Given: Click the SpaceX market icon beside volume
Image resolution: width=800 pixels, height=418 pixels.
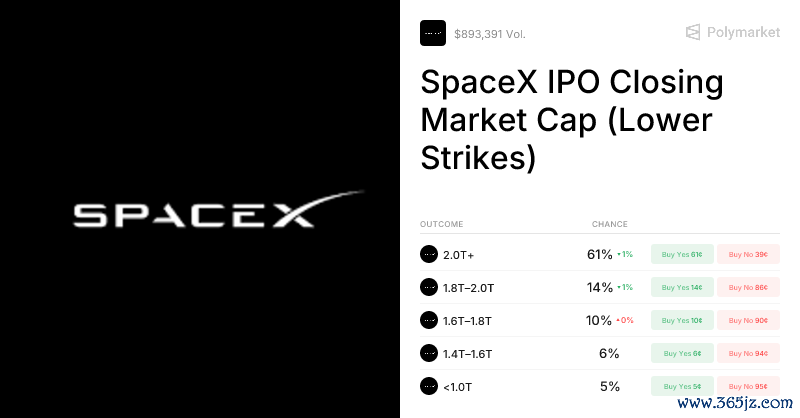Looking at the screenshot, I should tap(433, 33).
